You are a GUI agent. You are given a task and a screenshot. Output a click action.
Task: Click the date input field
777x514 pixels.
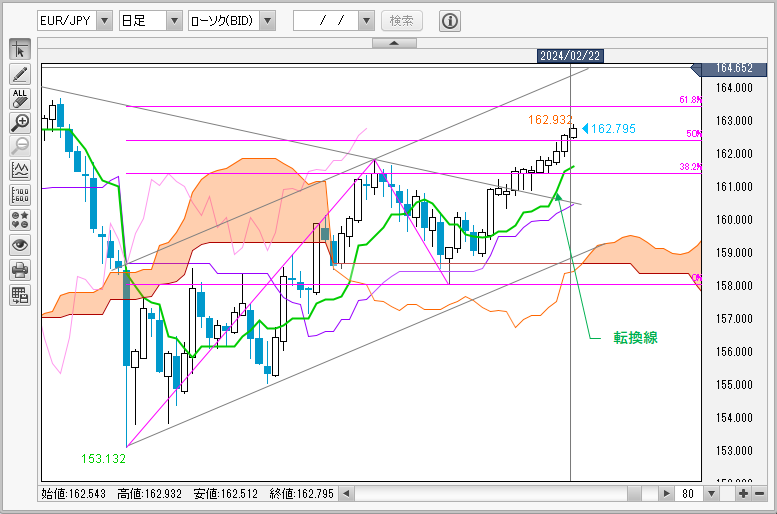click(x=326, y=21)
